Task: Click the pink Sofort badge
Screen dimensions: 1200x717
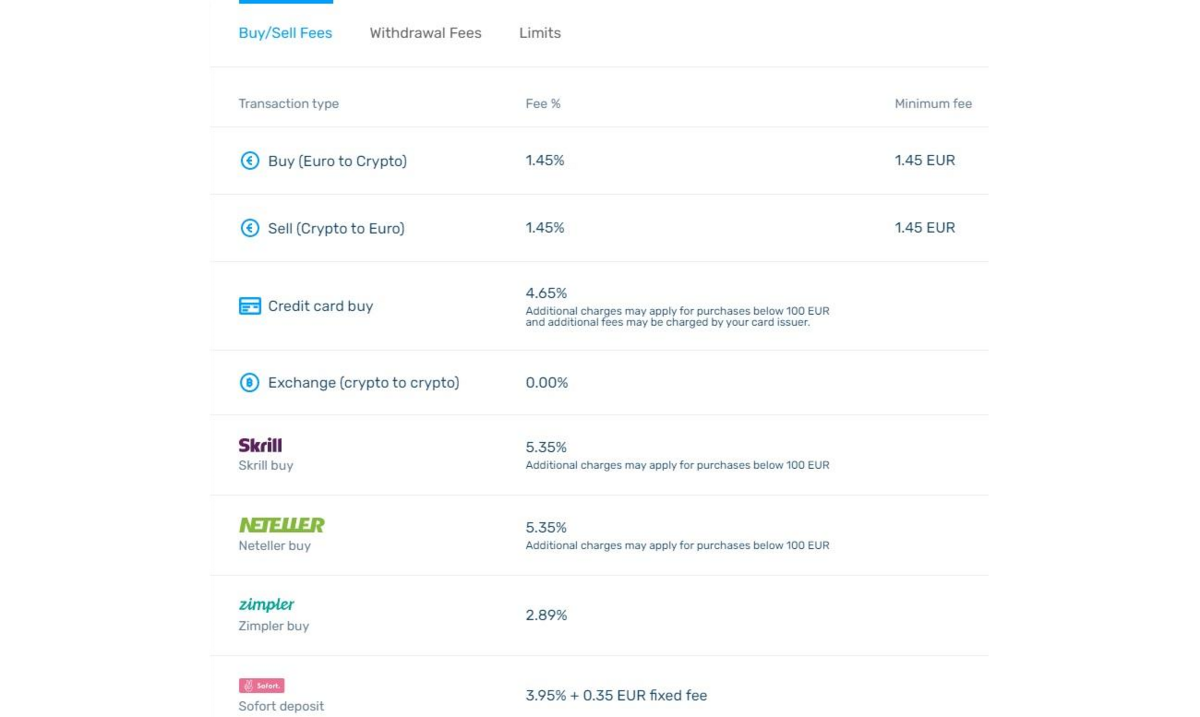Action: [261, 686]
